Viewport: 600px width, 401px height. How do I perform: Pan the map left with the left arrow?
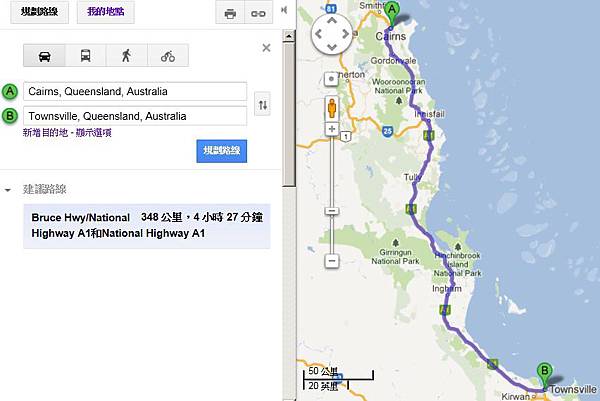click(318, 34)
